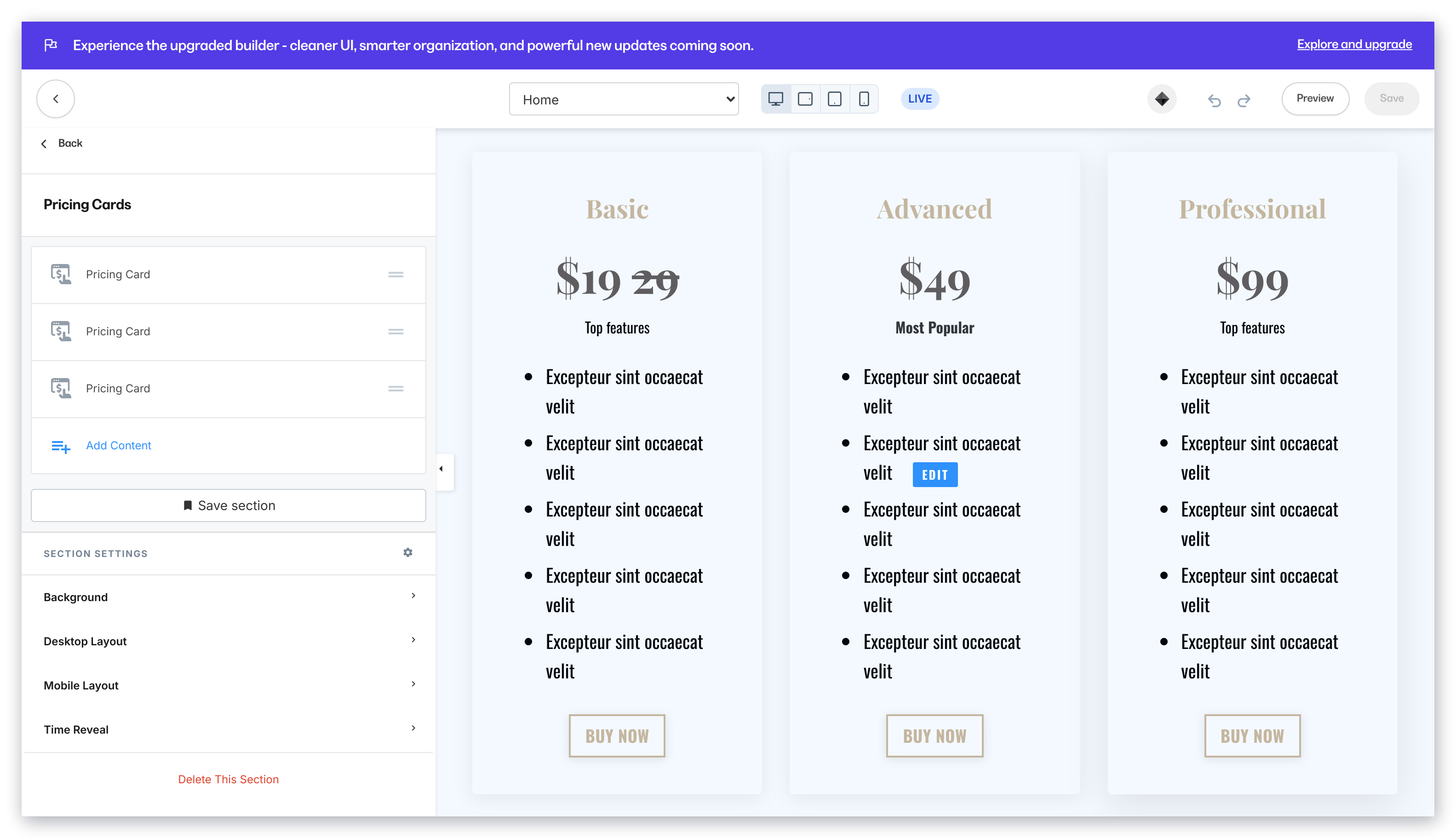1456x838 pixels.
Task: Expand the Mobile Layout settings
Action: pos(229,685)
